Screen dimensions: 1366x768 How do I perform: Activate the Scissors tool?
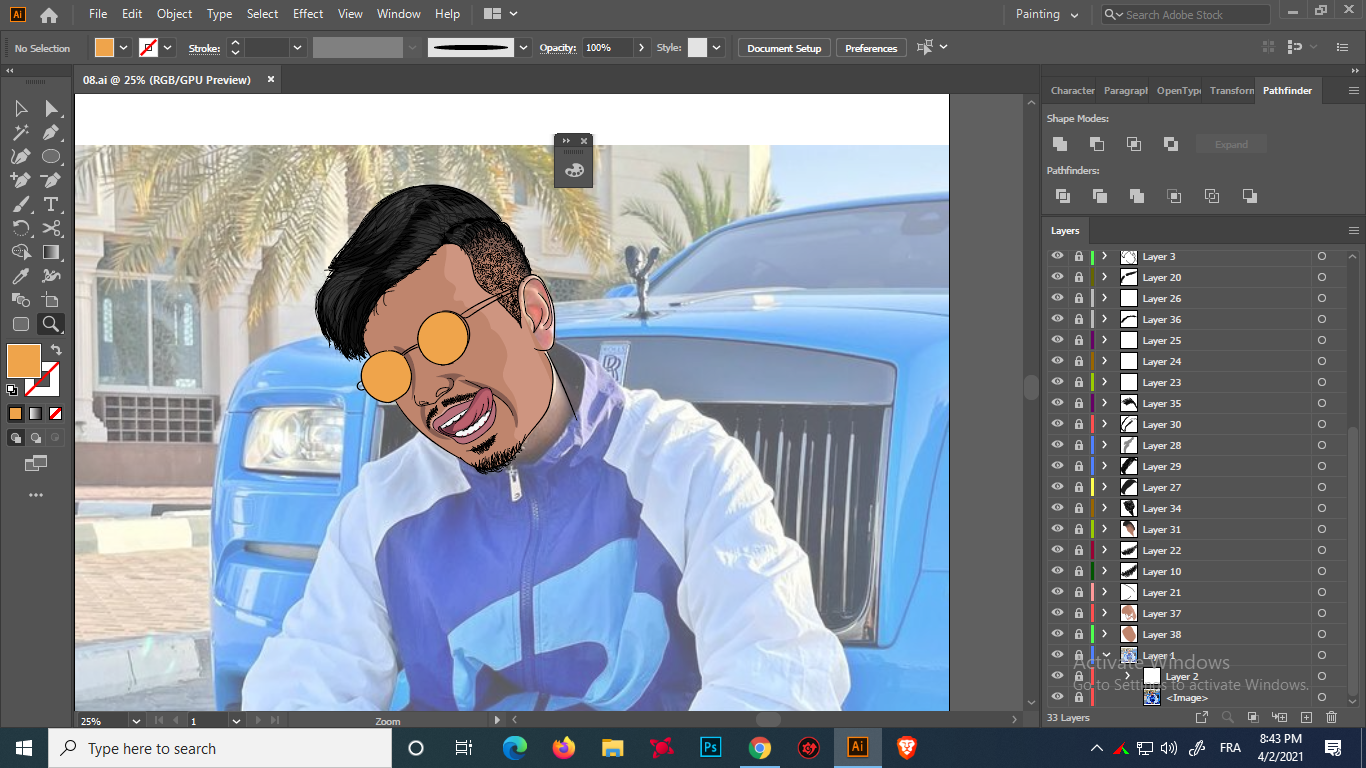click(x=52, y=228)
